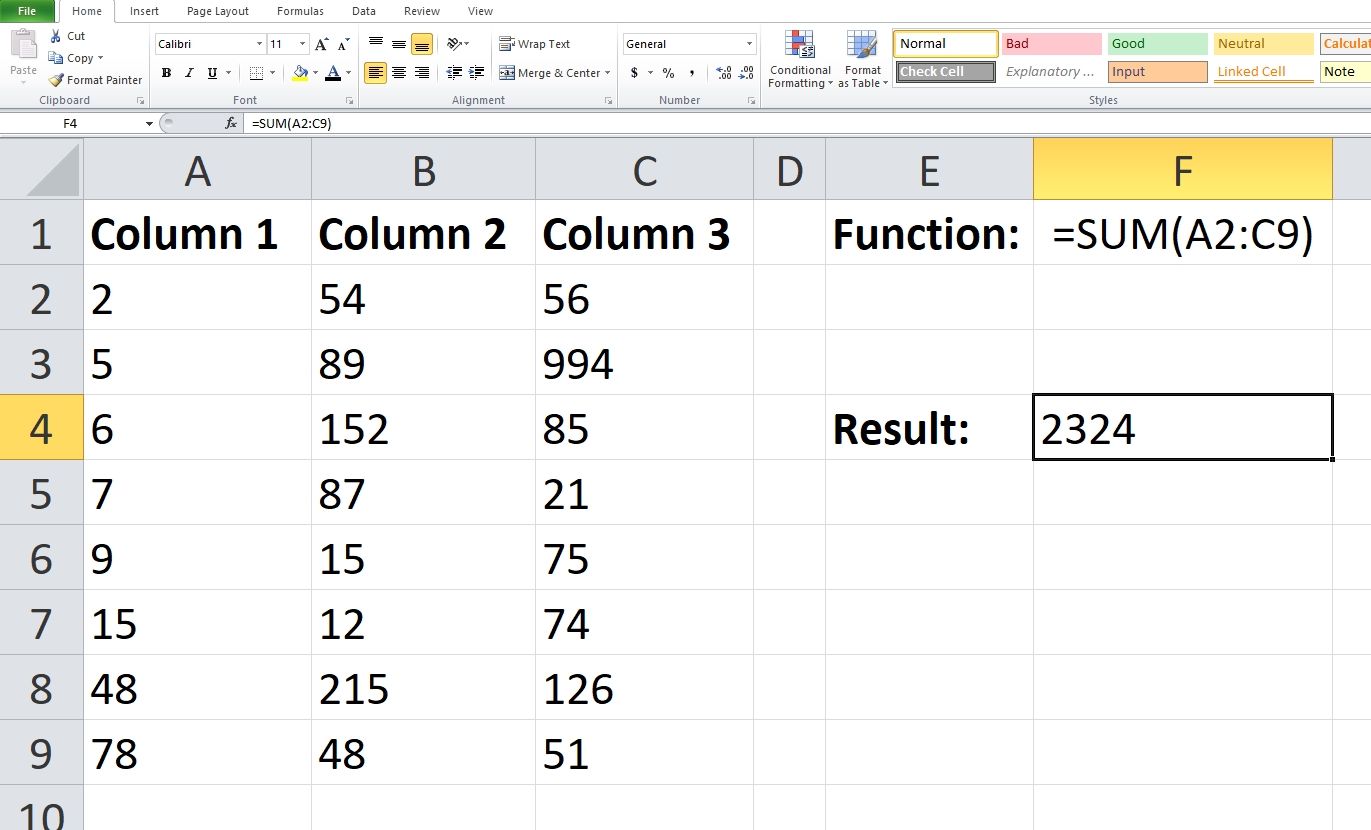Open font size 11 dropdown

tap(303, 44)
